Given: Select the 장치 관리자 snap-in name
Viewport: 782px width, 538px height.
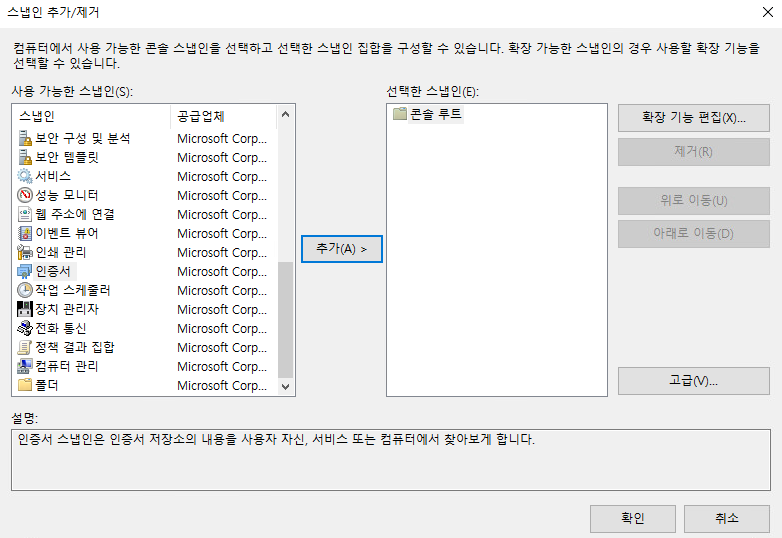Looking at the screenshot, I should click(67, 309).
